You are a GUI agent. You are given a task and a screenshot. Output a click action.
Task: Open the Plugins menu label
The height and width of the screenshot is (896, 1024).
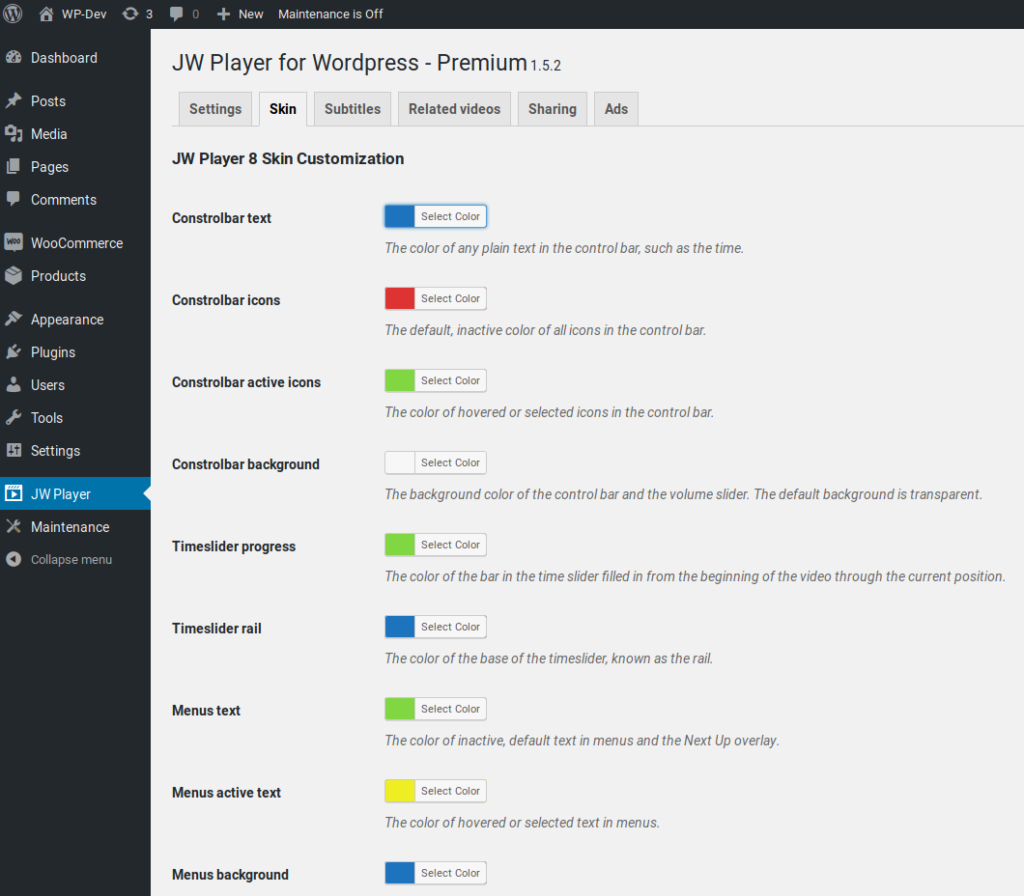[53, 353]
